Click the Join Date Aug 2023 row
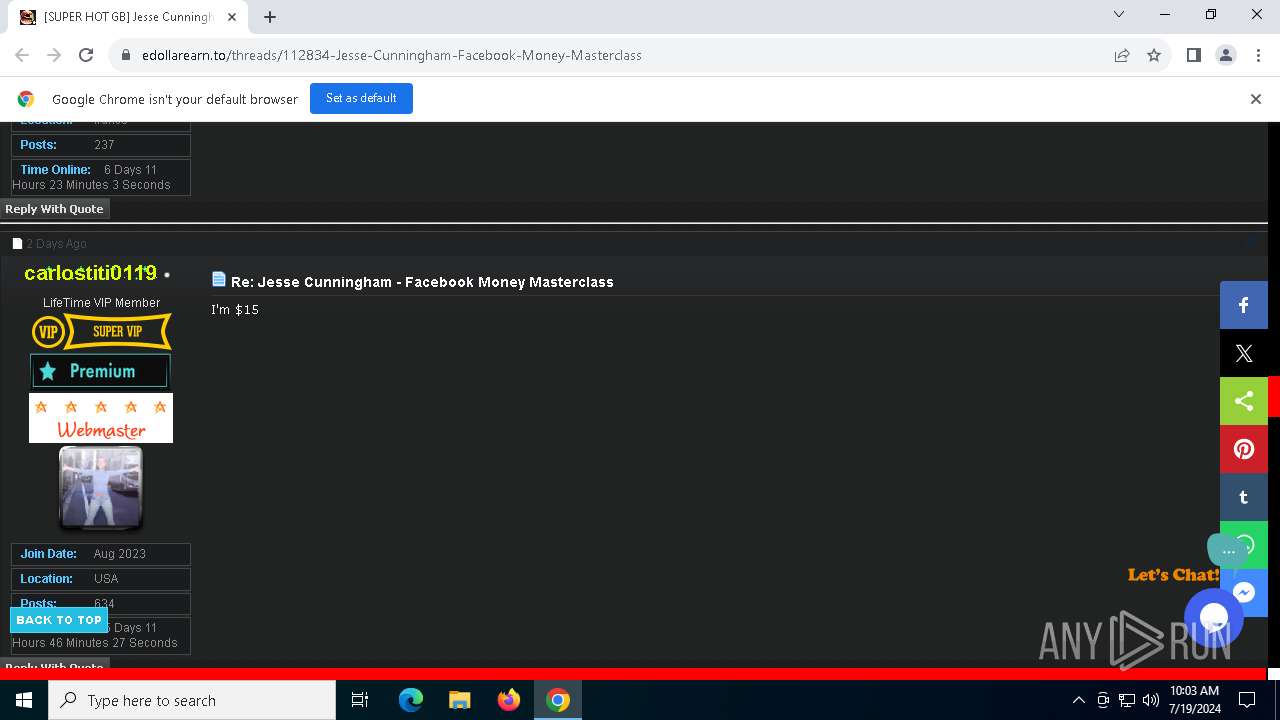 click(101, 554)
